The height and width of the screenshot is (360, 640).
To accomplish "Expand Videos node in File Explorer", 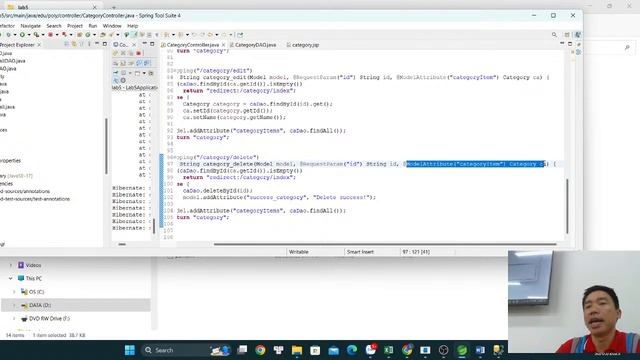I will (11, 265).
